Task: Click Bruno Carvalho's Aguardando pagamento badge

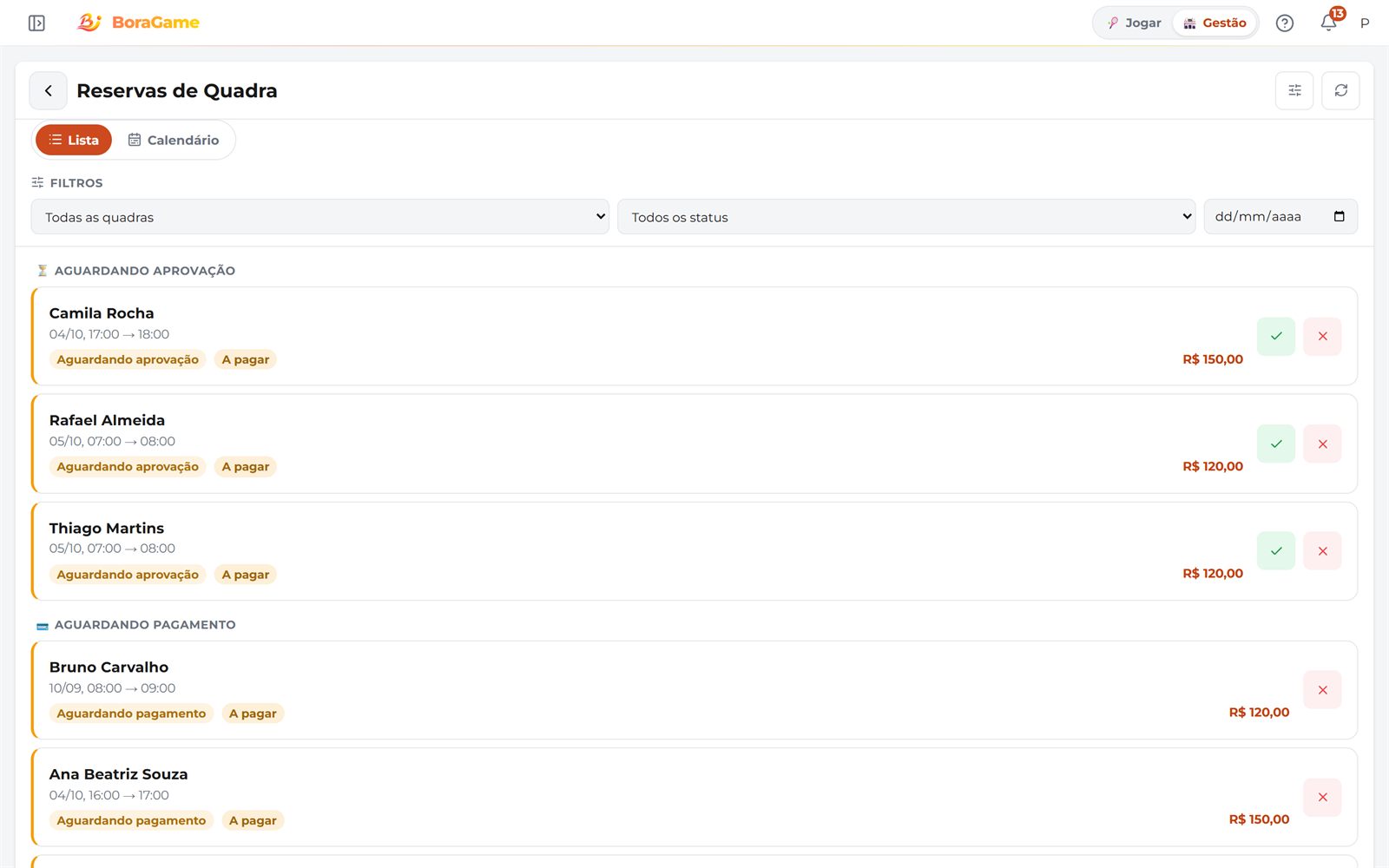Action: [131, 713]
